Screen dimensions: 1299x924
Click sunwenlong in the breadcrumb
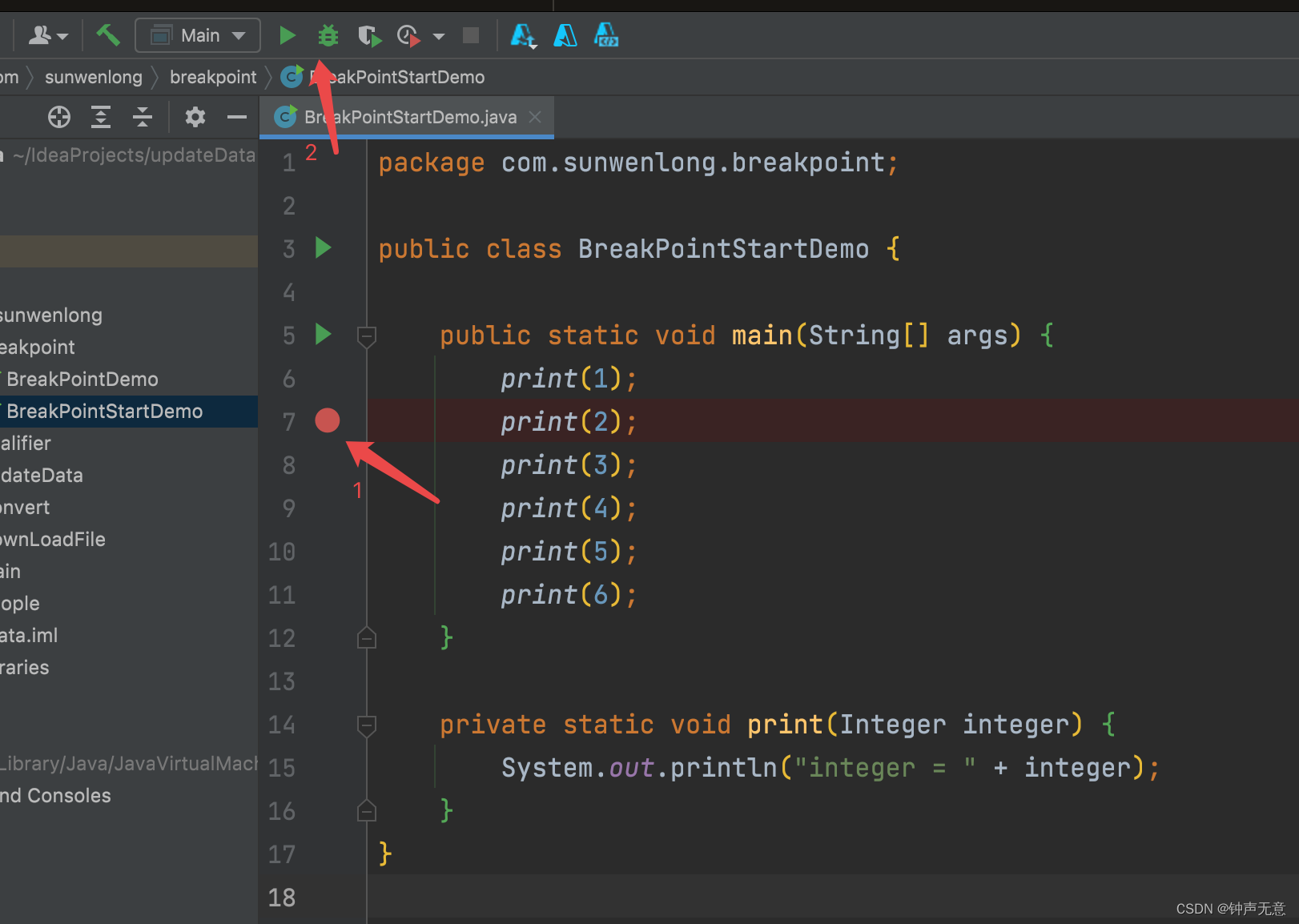(x=94, y=77)
